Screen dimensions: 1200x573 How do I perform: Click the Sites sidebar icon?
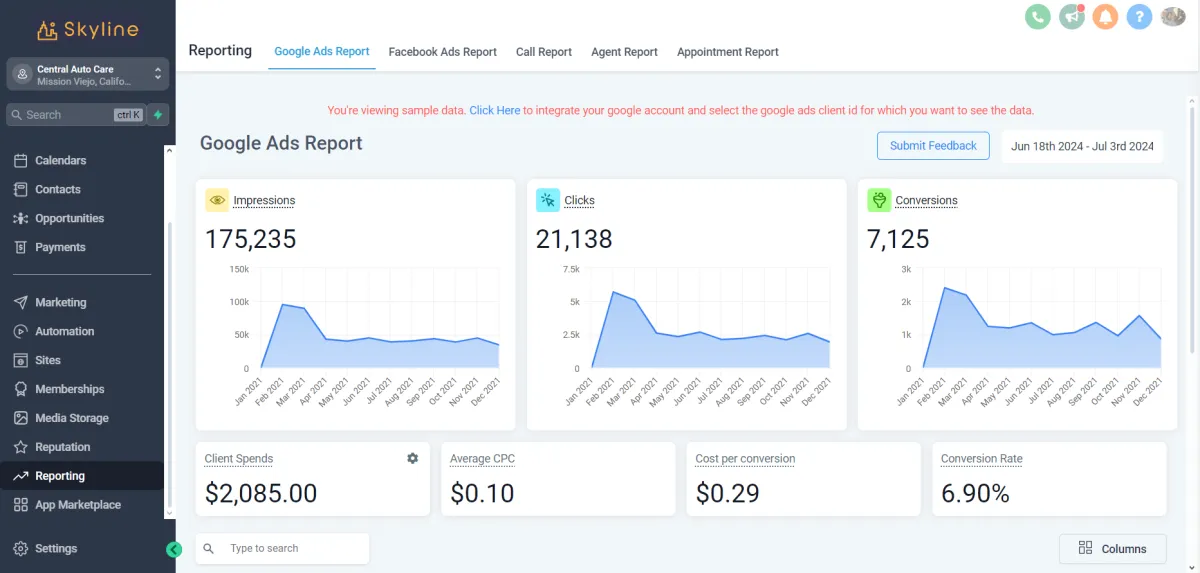click(20, 360)
